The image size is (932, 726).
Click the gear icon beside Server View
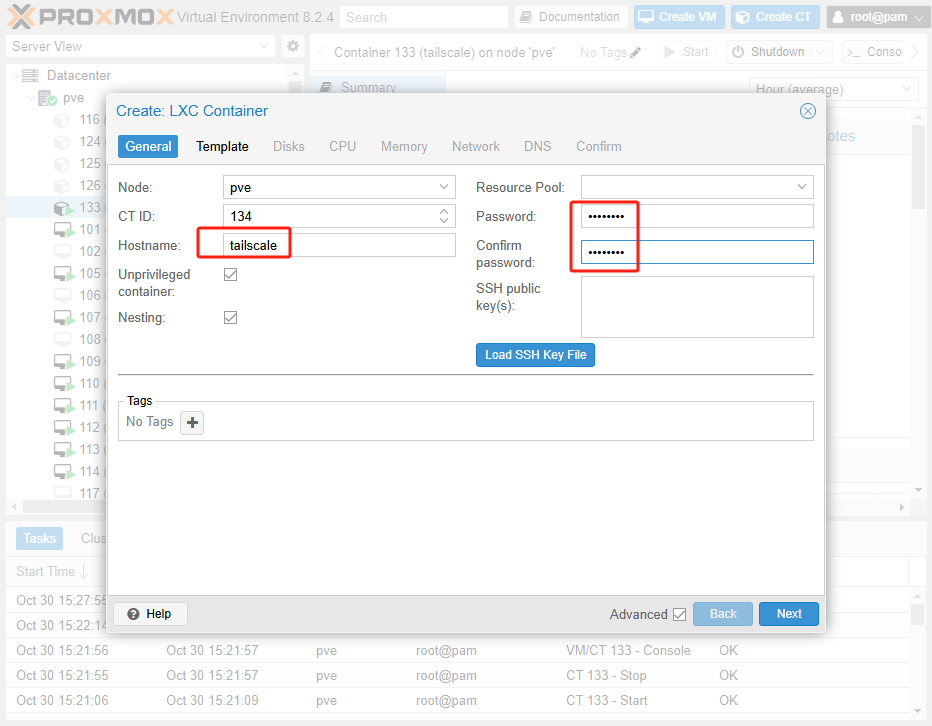292,46
